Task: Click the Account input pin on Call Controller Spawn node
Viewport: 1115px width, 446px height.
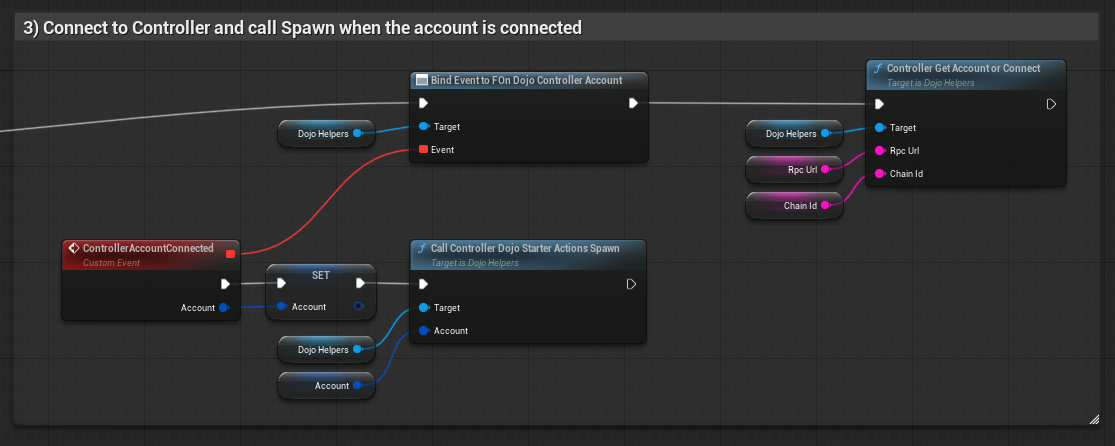Action: tap(423, 331)
